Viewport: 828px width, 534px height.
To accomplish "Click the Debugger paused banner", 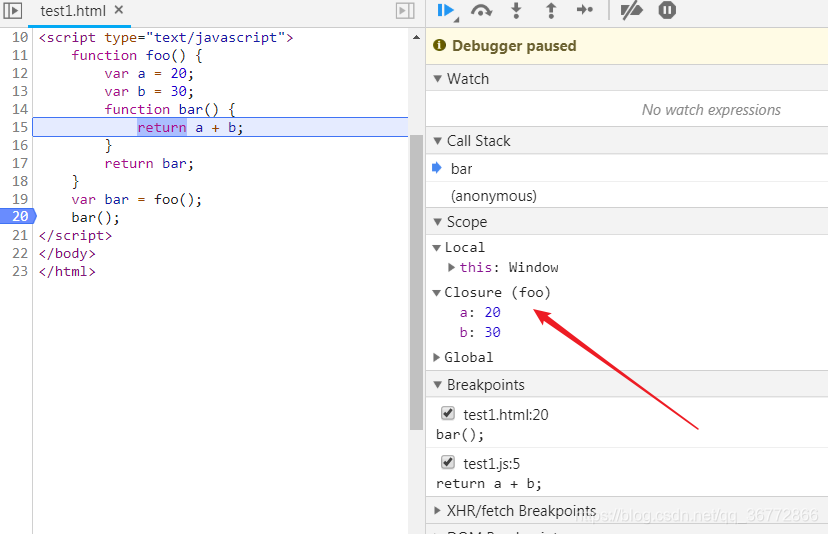I will 627,46.
